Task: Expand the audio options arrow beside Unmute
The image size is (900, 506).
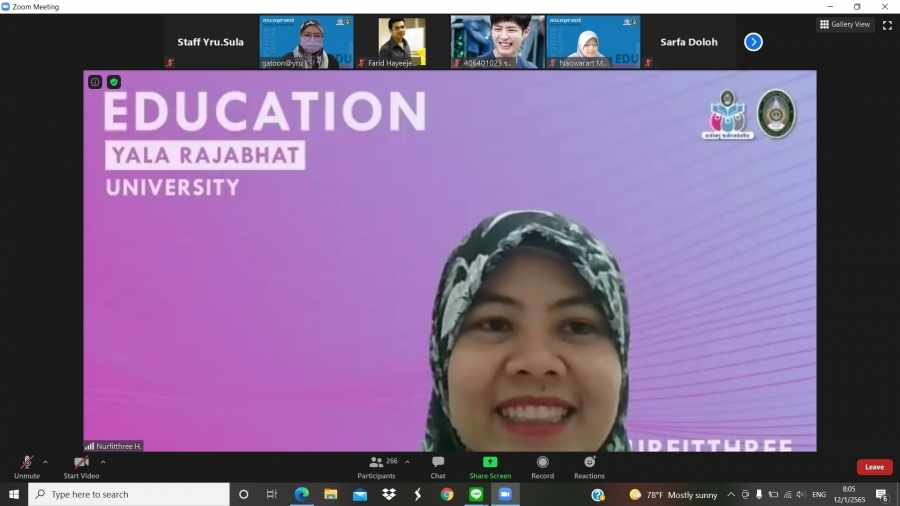Action: [x=45, y=462]
